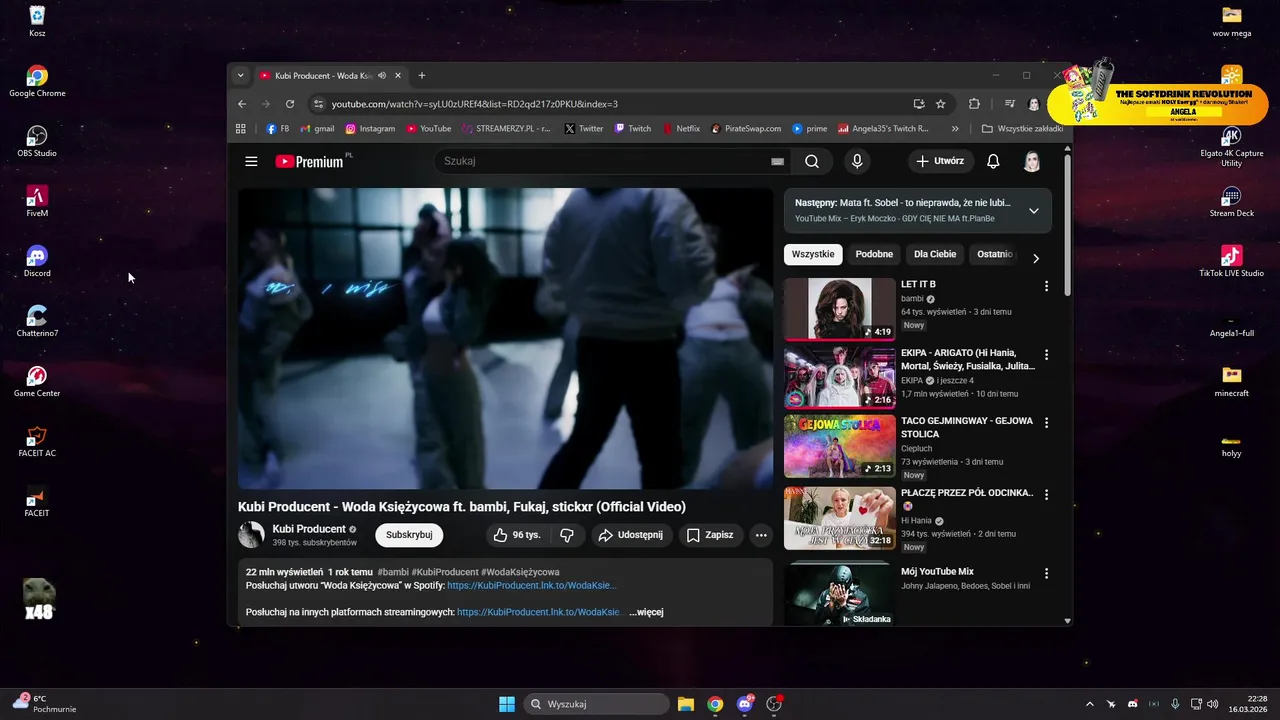Install app icon in address bar
Image resolution: width=1280 pixels, height=720 pixels.
tap(919, 104)
